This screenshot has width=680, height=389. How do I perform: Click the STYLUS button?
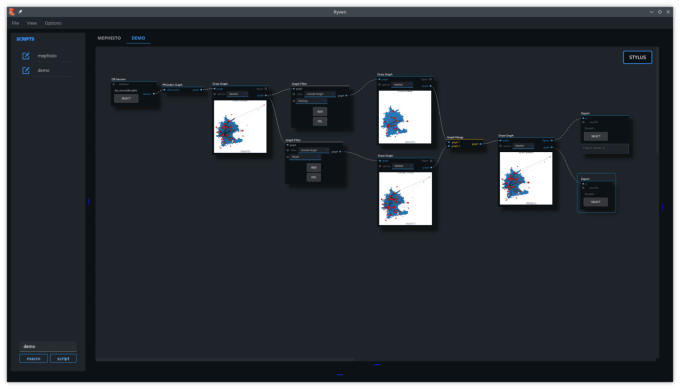(638, 57)
